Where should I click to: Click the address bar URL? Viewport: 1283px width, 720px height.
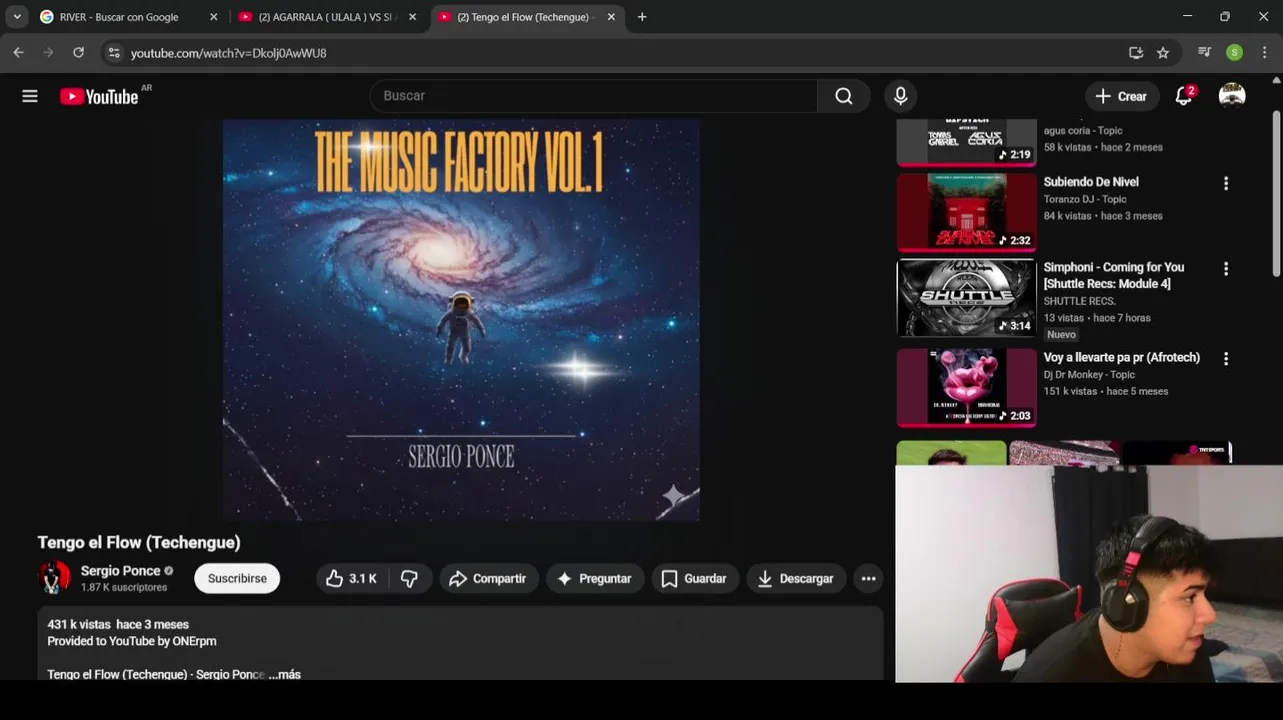click(x=228, y=53)
